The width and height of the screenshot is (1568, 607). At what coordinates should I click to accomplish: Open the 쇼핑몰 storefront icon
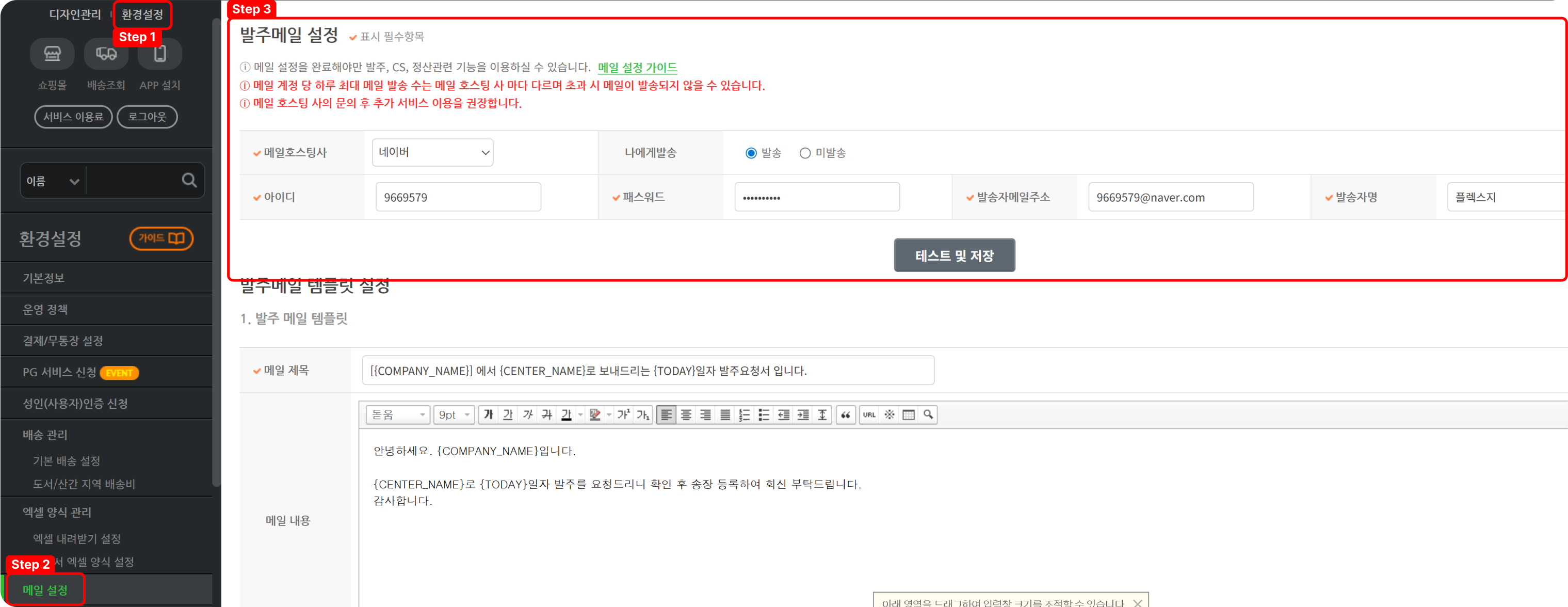tap(52, 54)
